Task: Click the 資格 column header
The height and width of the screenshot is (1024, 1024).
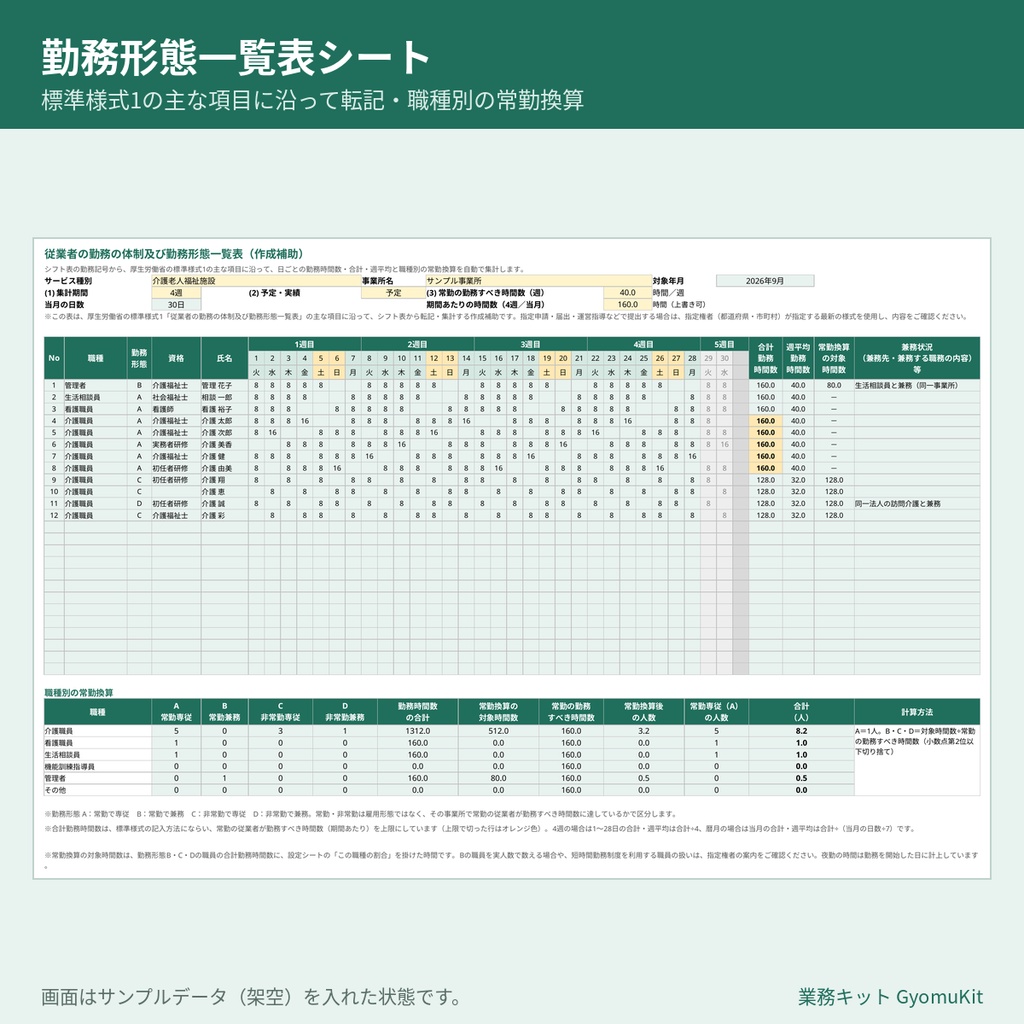Action: (x=176, y=358)
